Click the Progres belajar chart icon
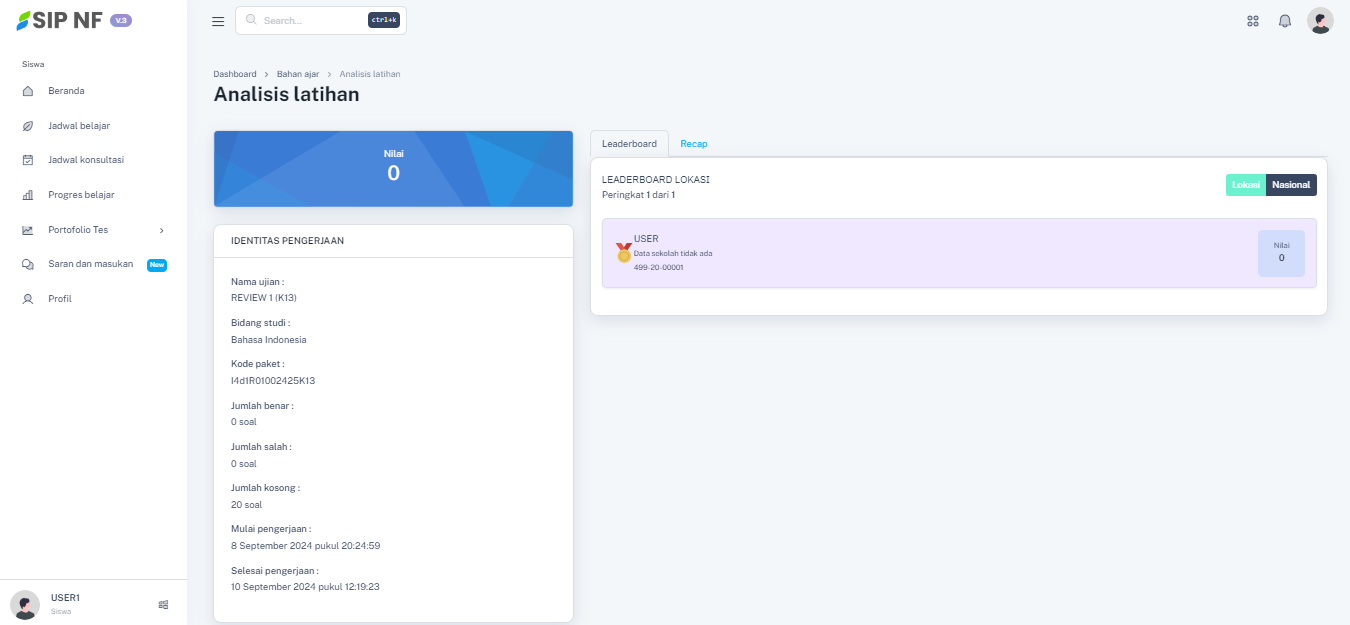Viewport: 1350px width, 625px height. point(28,195)
